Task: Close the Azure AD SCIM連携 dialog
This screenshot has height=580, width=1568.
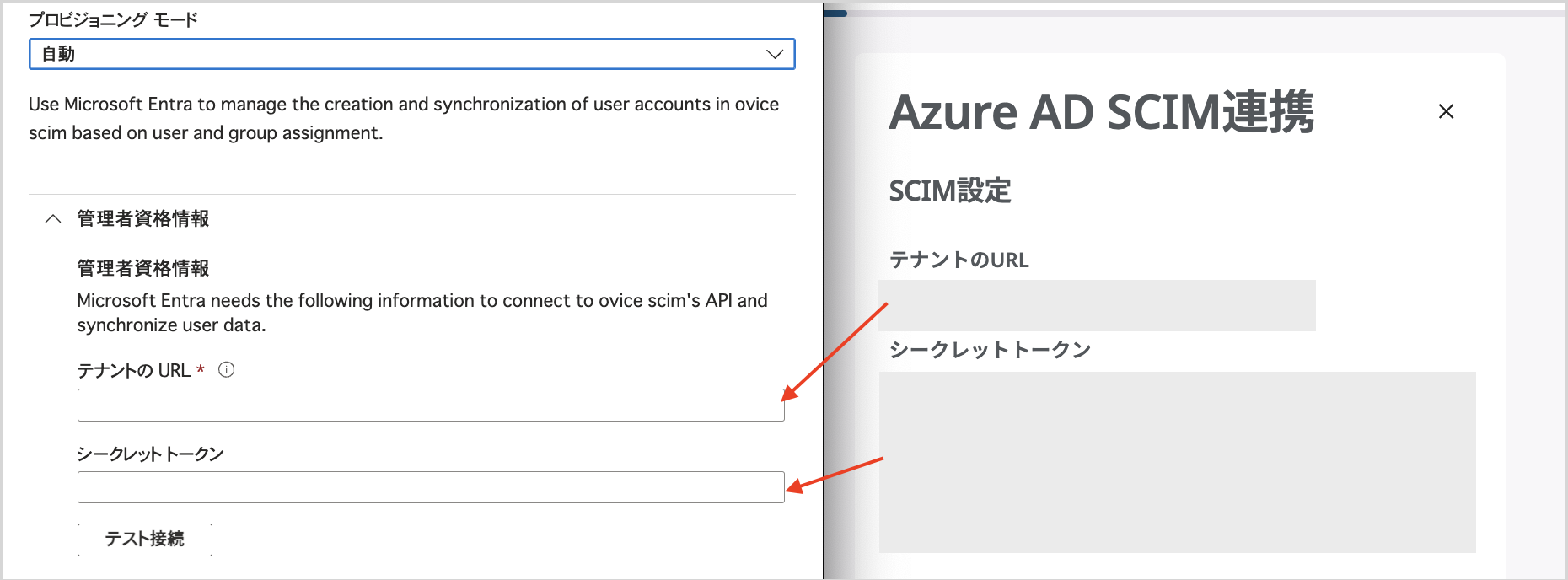Action: [1446, 111]
